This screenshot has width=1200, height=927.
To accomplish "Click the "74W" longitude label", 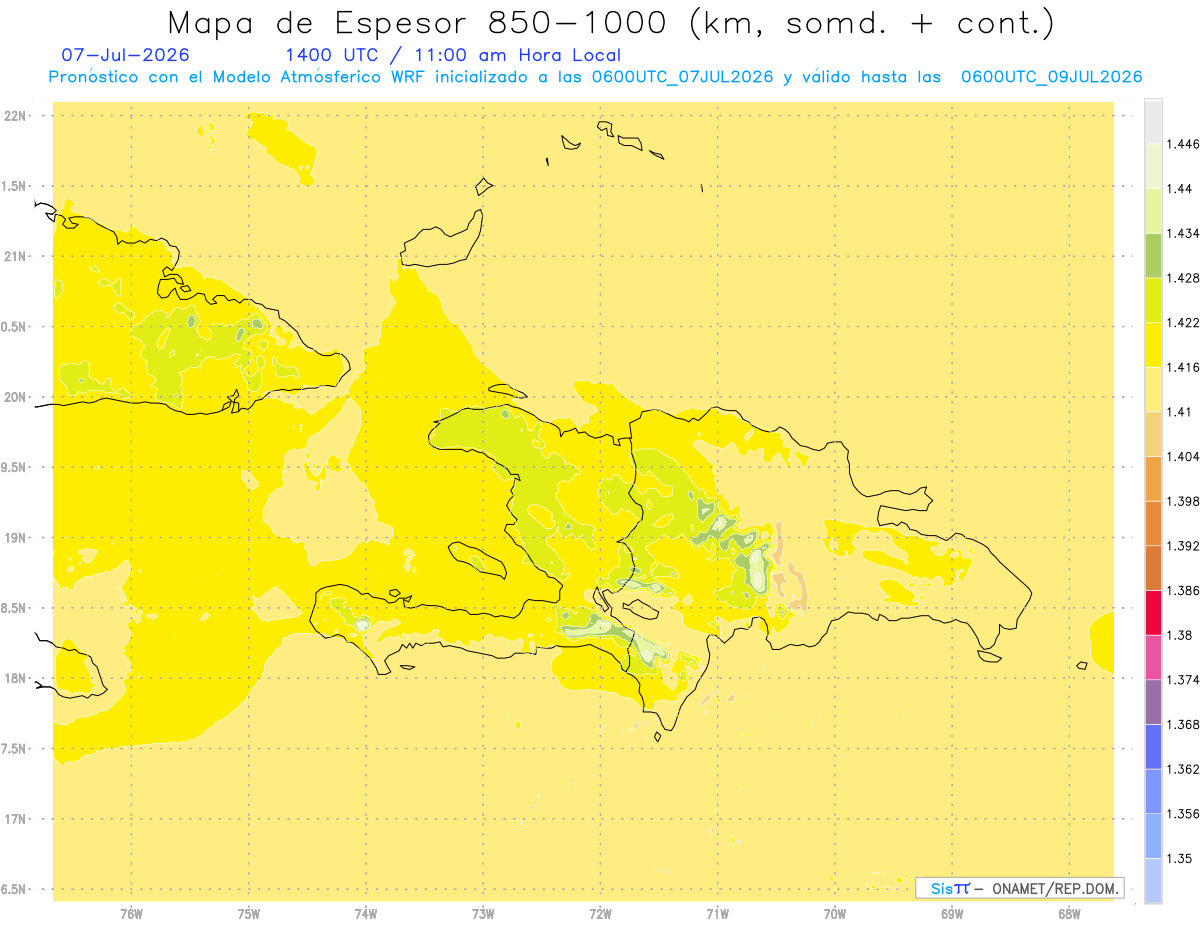I will [366, 914].
